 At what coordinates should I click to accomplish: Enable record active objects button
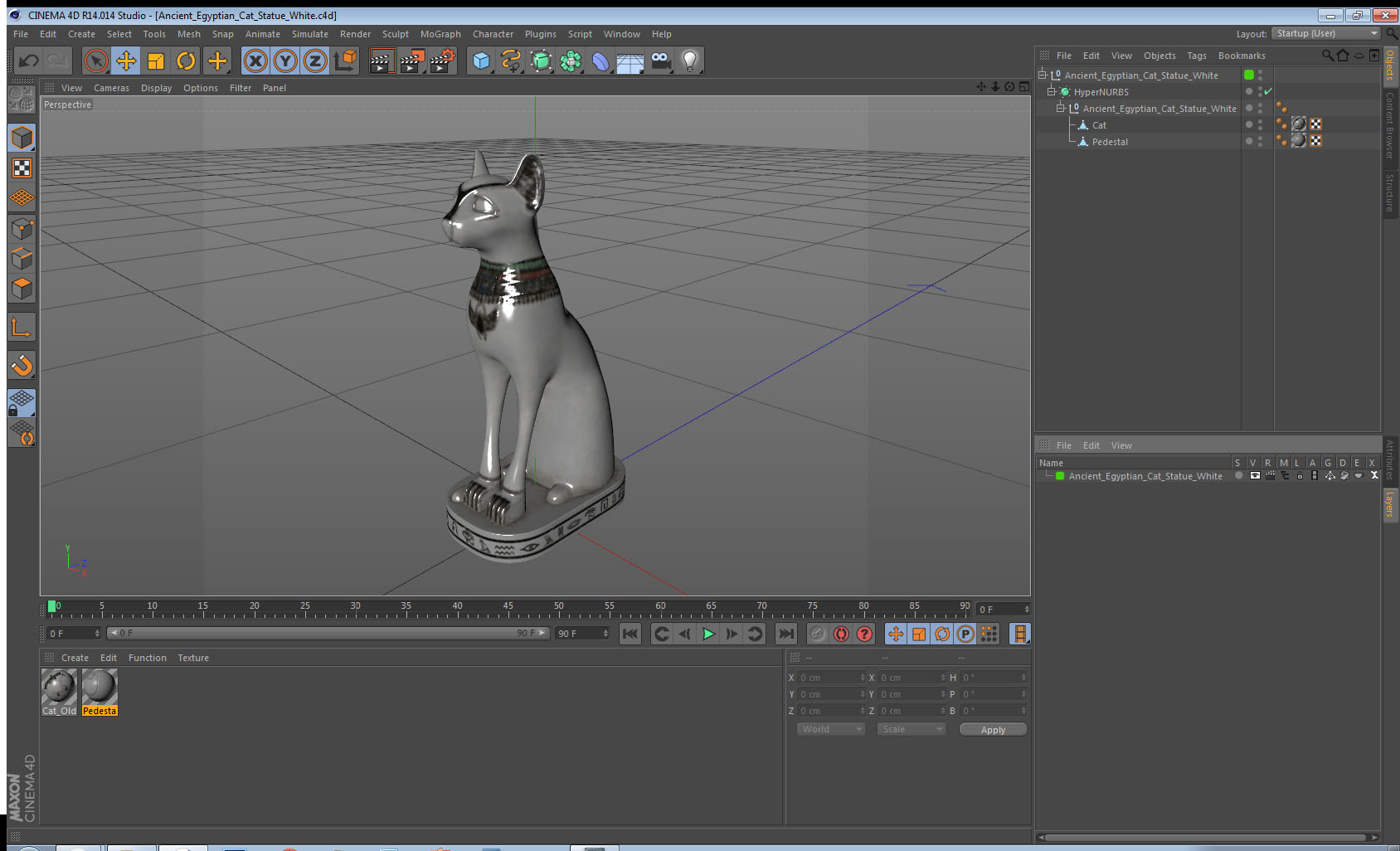818,634
